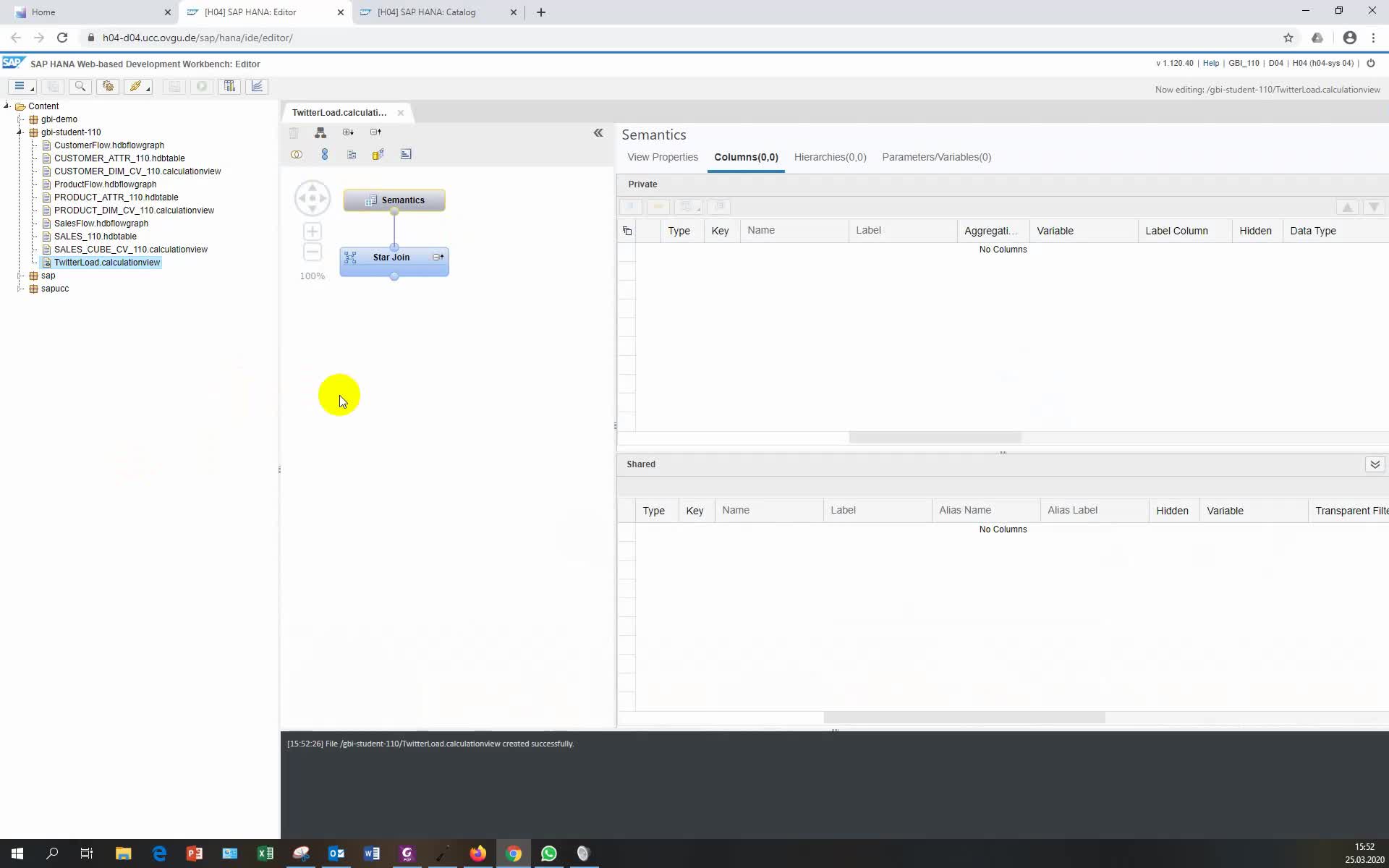Collapse the Shared section

point(1375,464)
